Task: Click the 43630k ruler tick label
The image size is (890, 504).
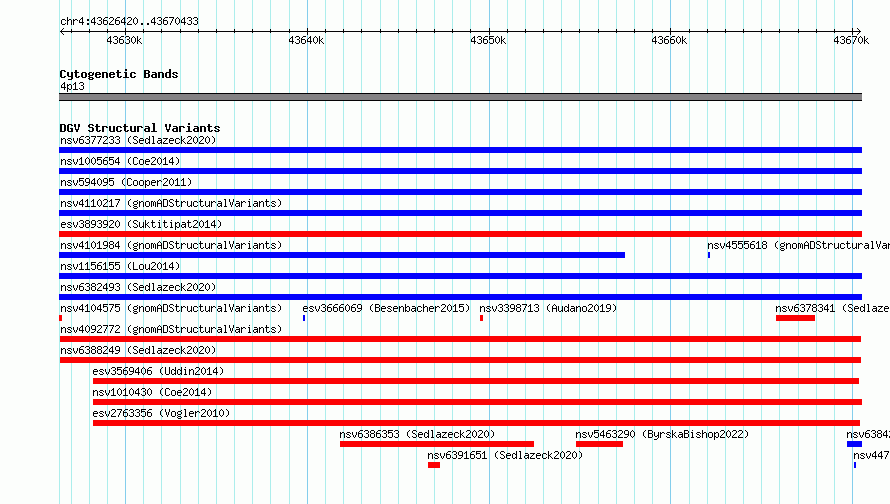Action: point(124,40)
